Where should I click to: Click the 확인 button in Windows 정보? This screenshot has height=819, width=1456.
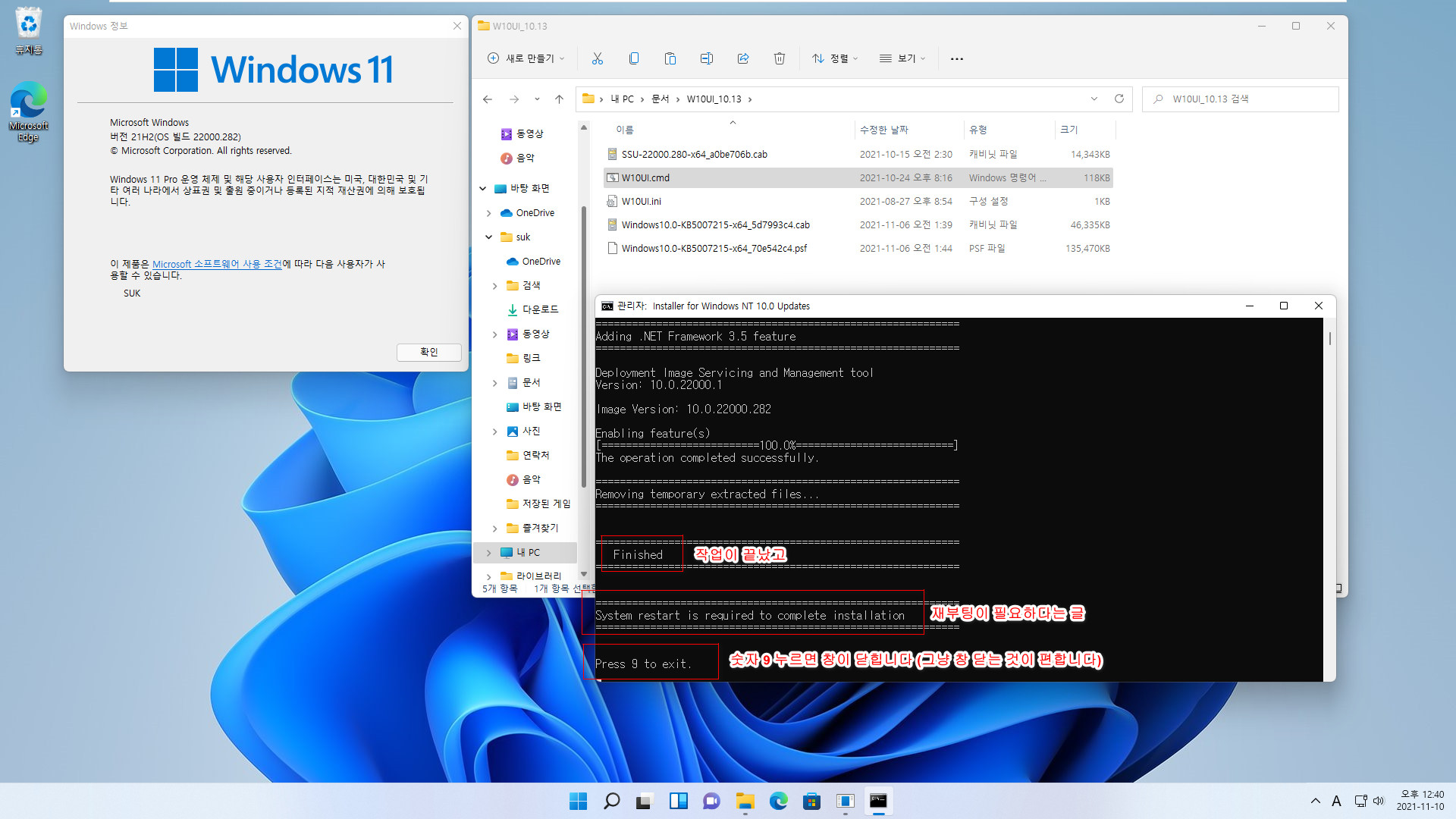pos(428,352)
